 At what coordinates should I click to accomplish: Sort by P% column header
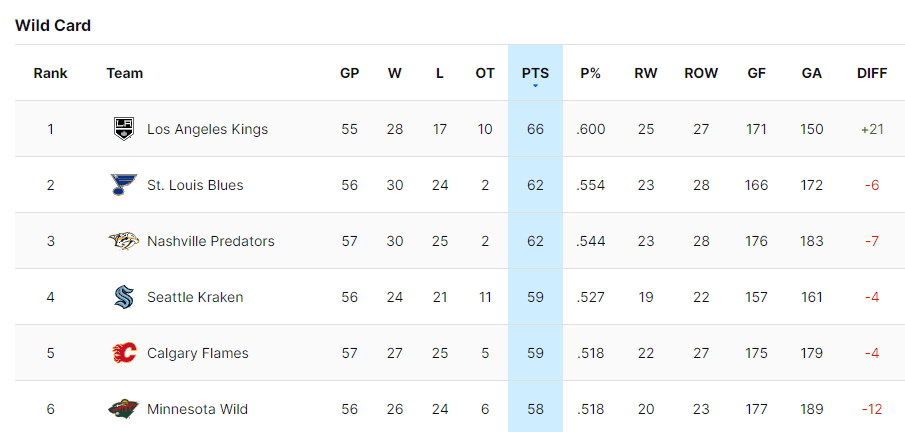click(590, 73)
